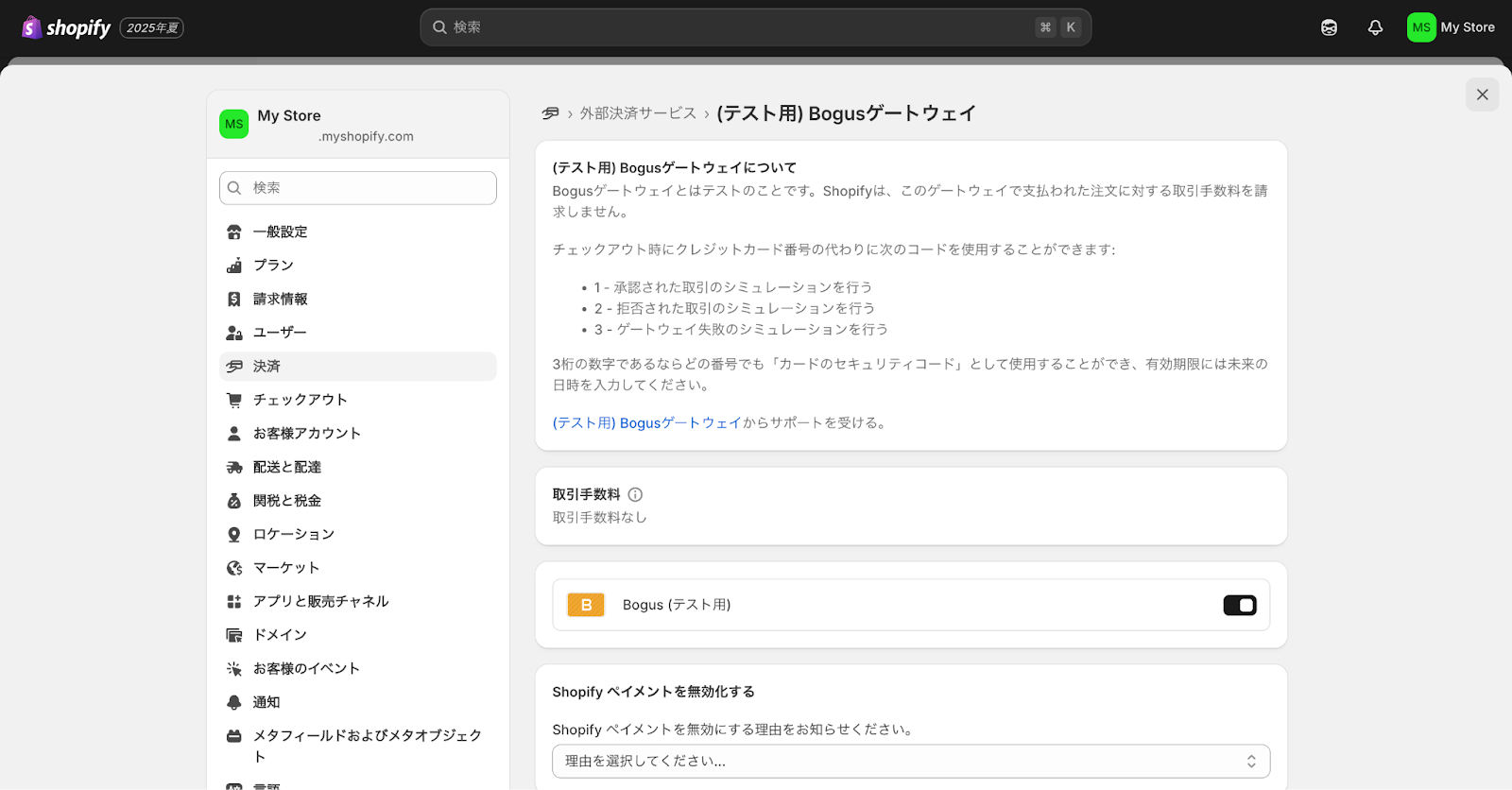Click the 一般設定 store icon
Screen dimensions: 1512x790
[x=234, y=232]
